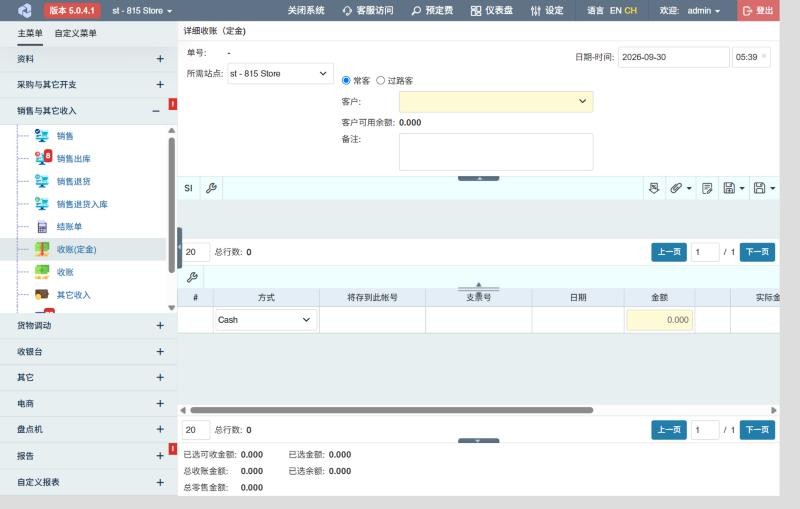Click the 备注 remarks text box
The width and height of the screenshot is (800, 509).
click(496, 152)
